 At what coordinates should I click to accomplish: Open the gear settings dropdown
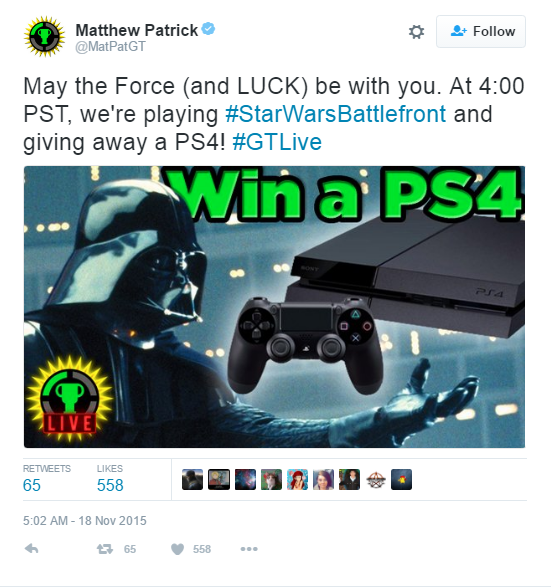coord(416,32)
